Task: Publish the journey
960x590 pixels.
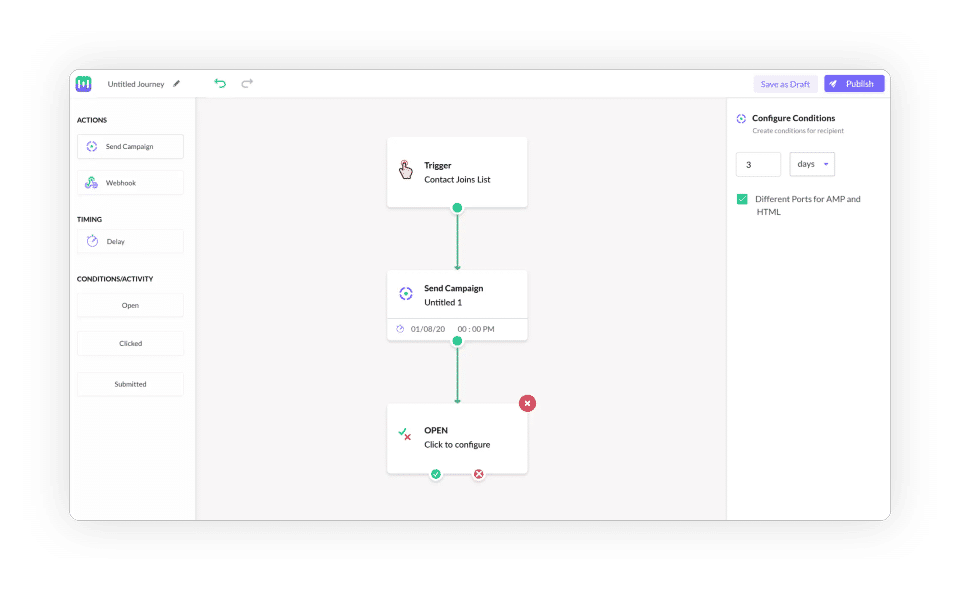Action: pyautogui.click(x=854, y=84)
